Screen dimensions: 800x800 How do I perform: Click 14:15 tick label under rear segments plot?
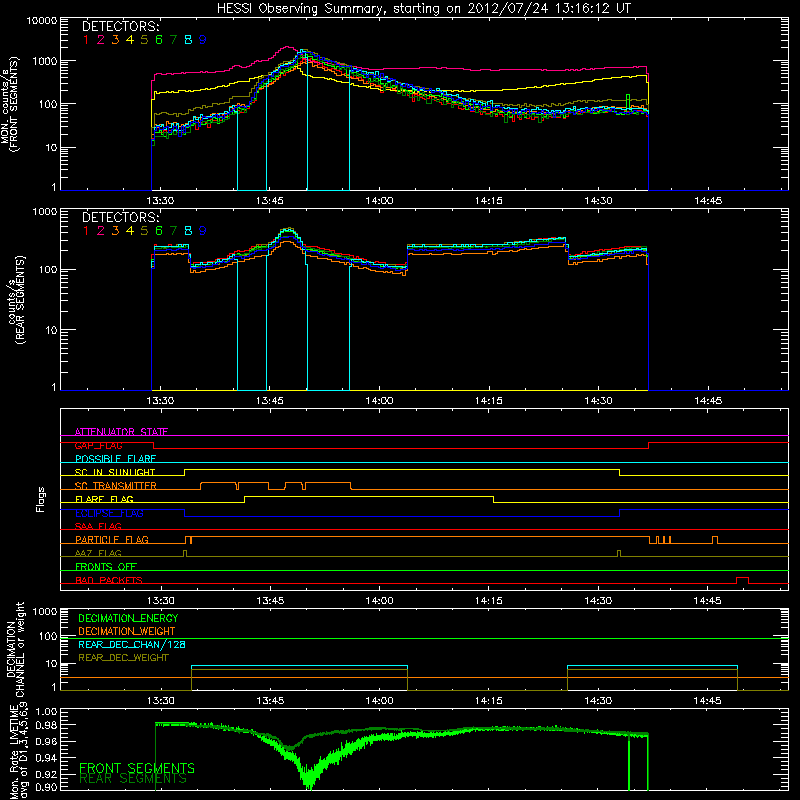point(489,401)
